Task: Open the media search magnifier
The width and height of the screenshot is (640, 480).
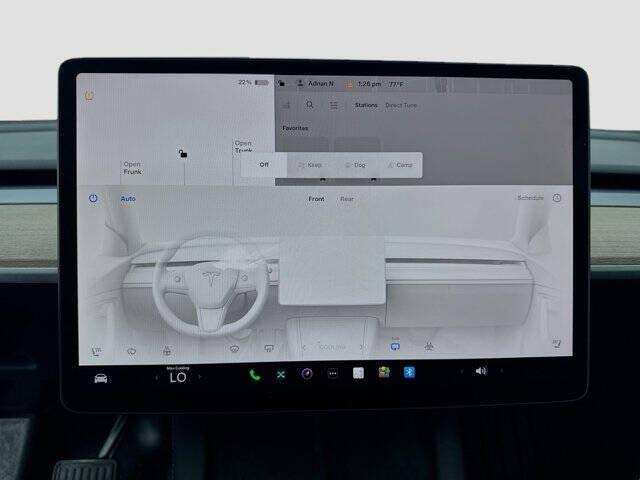Action: [x=310, y=105]
